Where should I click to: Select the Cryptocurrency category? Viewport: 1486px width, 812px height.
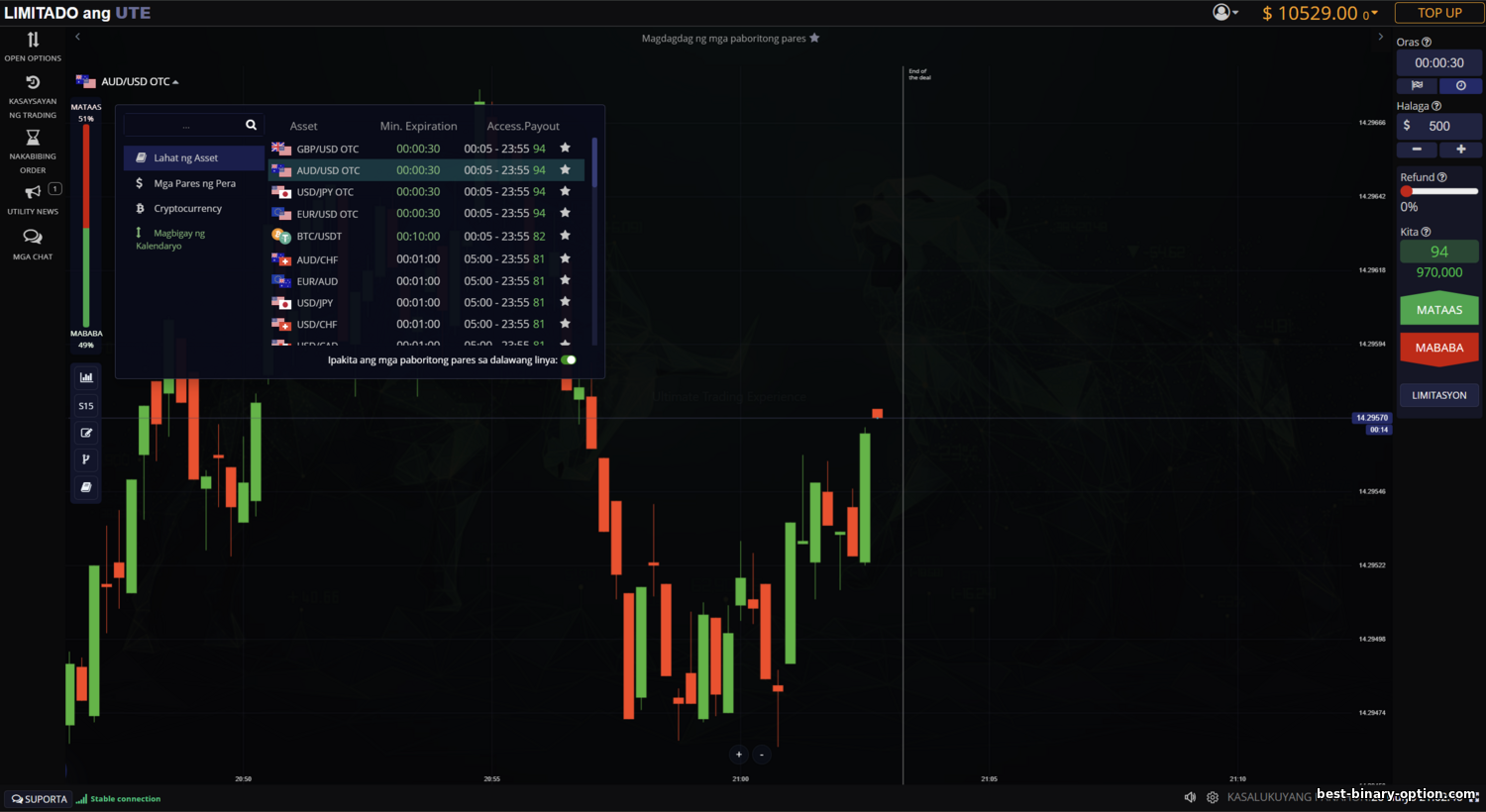click(187, 209)
